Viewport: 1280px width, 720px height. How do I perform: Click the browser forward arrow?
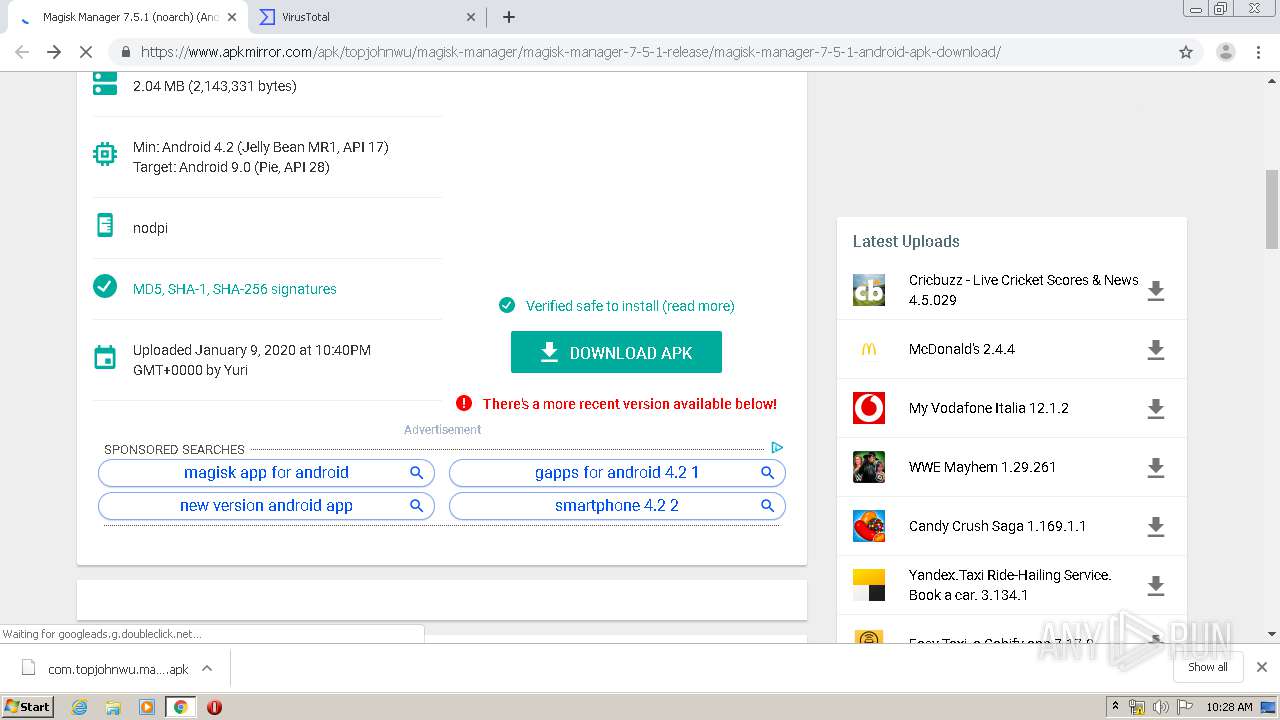pos(54,52)
